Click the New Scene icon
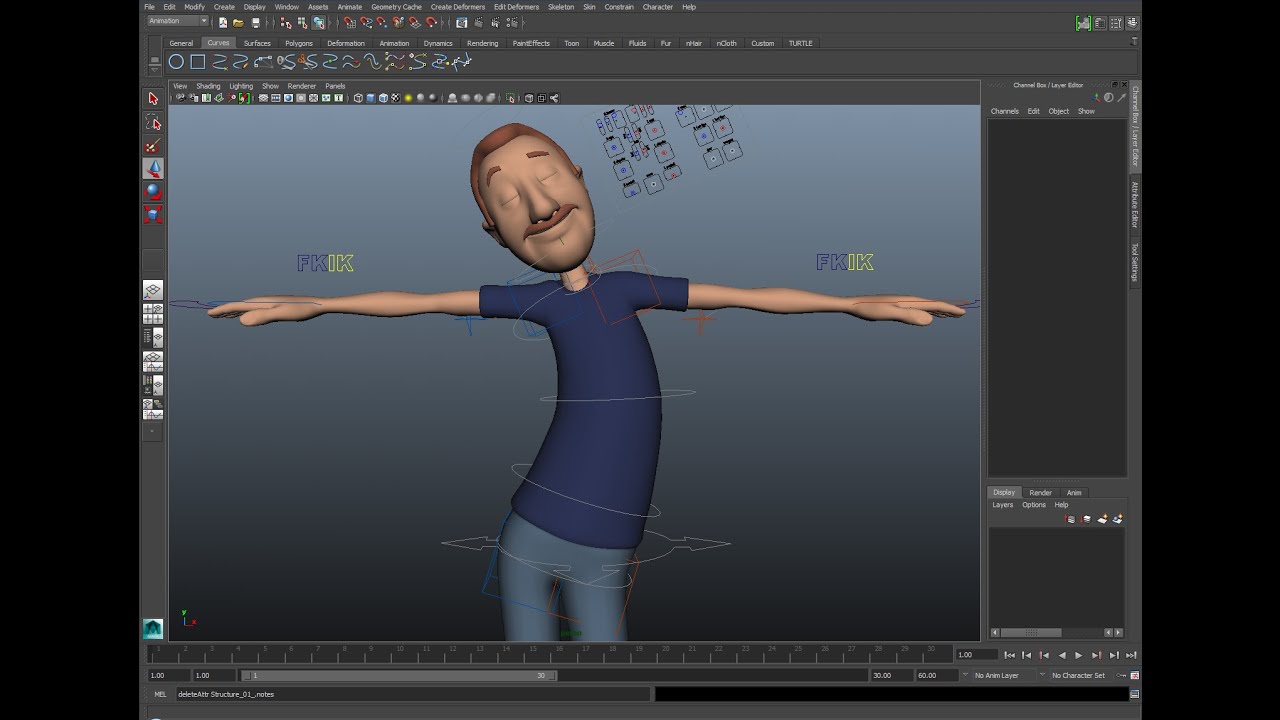The width and height of the screenshot is (1280, 720). coord(222,22)
